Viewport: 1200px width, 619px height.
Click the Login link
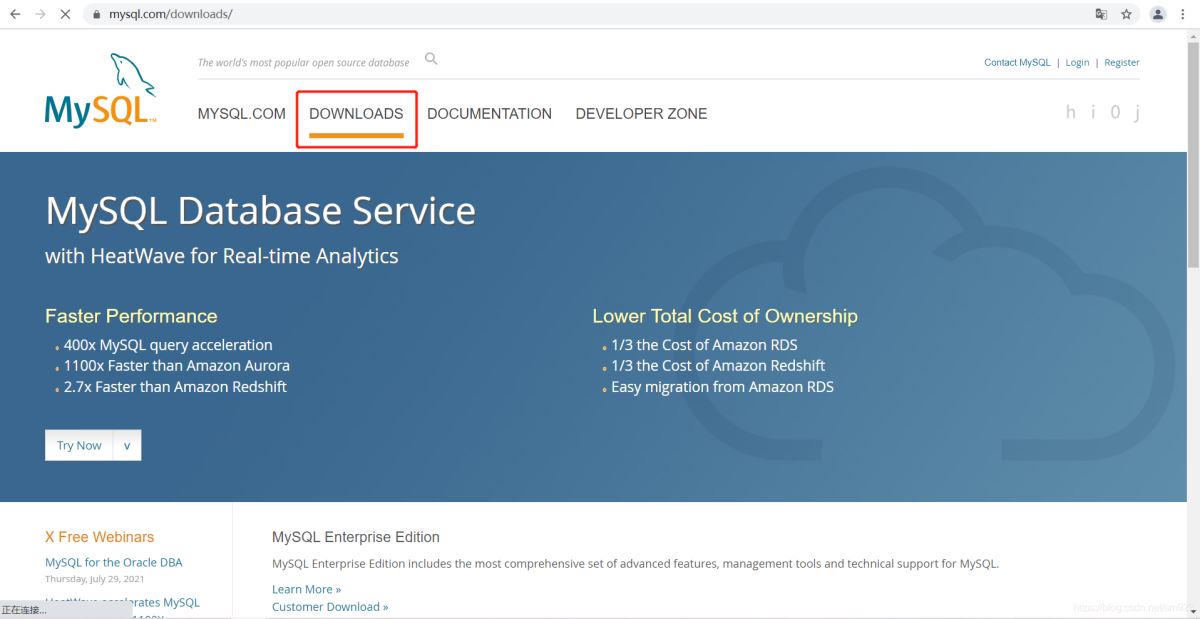pos(1077,62)
